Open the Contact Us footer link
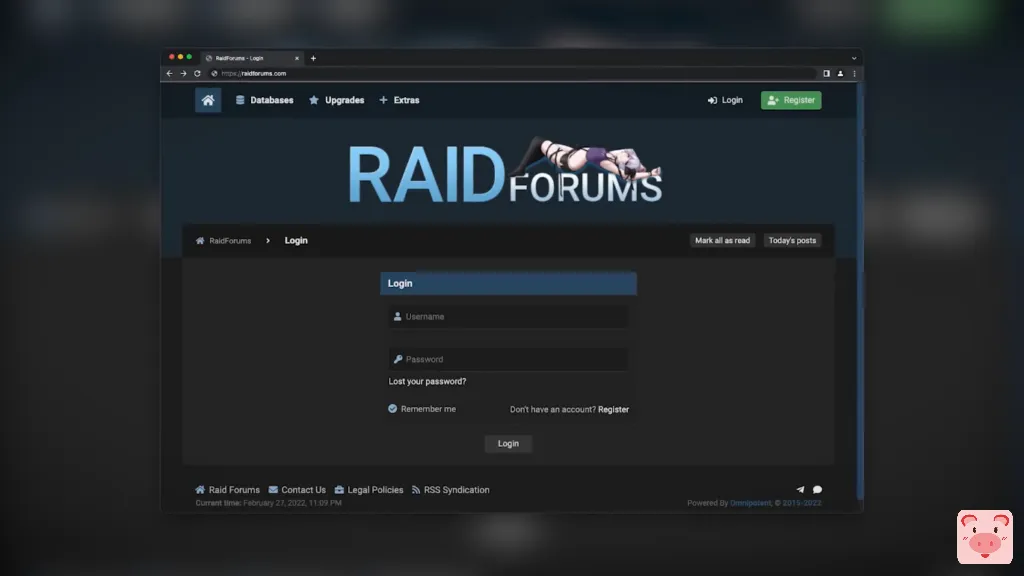 297,490
